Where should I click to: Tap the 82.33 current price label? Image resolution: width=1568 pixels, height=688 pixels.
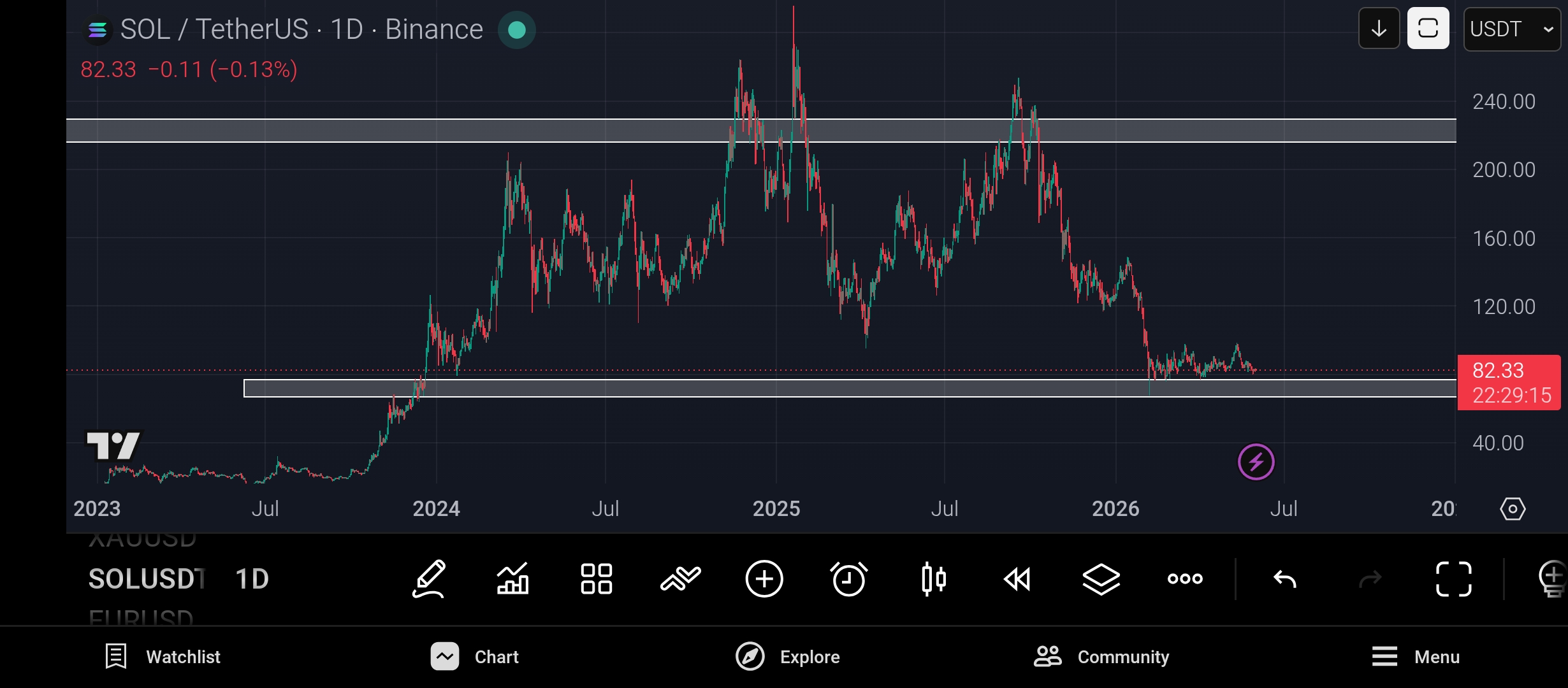coord(1509,383)
